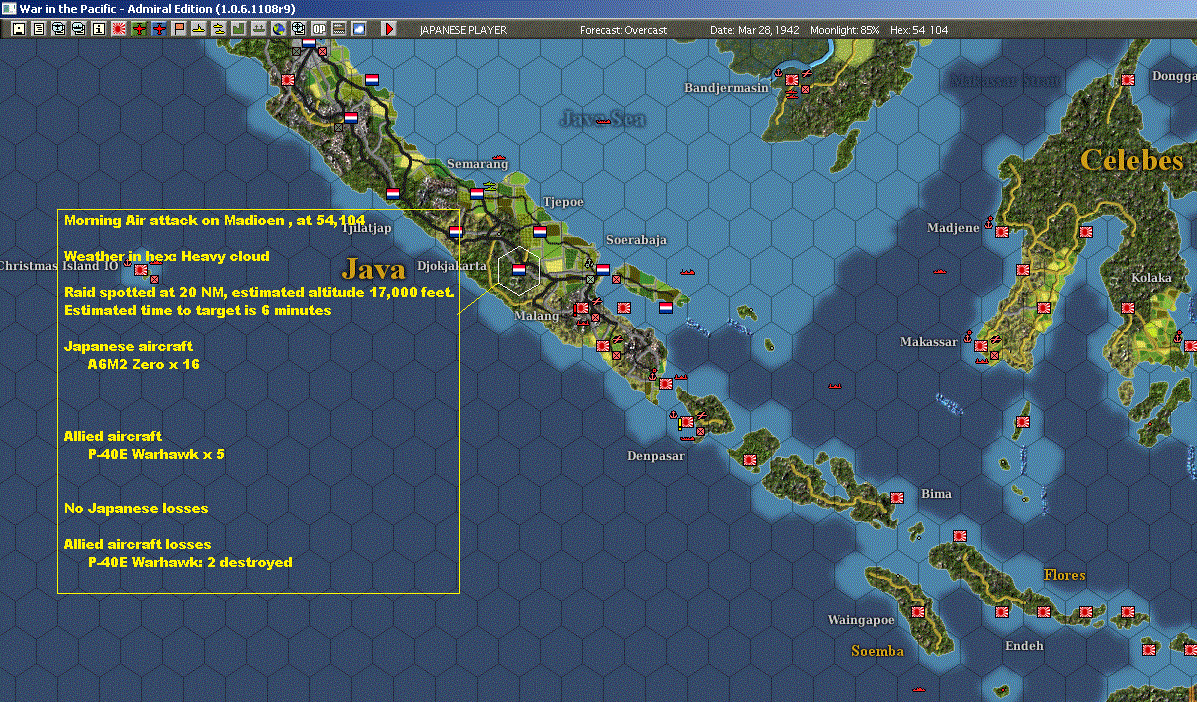This screenshot has height=702, width=1197.
Task: Click the Java island label
Action: (373, 269)
